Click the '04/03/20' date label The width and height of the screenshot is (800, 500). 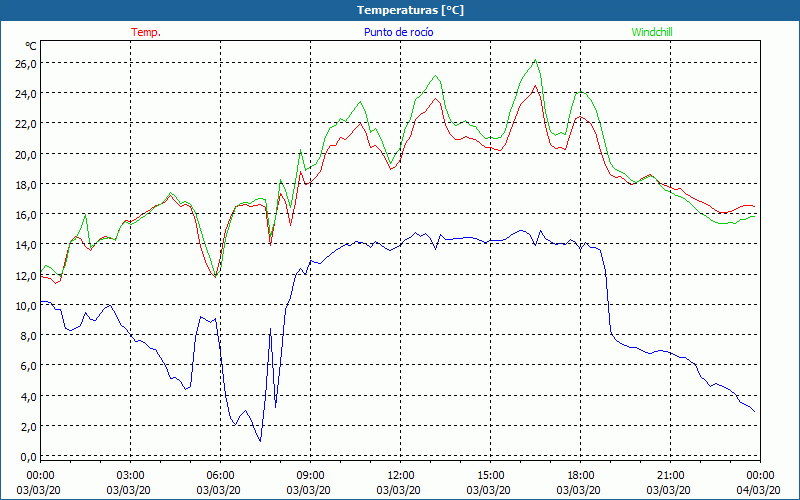click(x=758, y=490)
